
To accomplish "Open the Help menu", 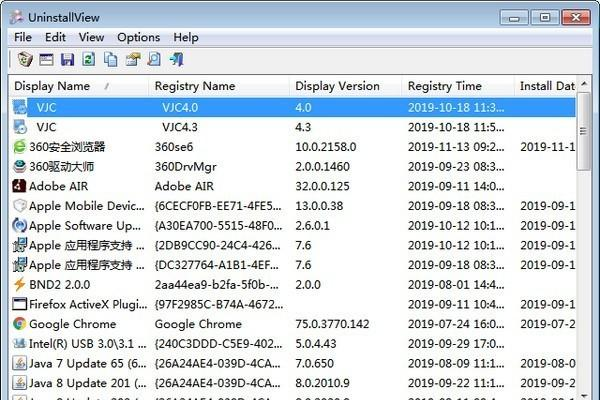I will click(186, 38).
